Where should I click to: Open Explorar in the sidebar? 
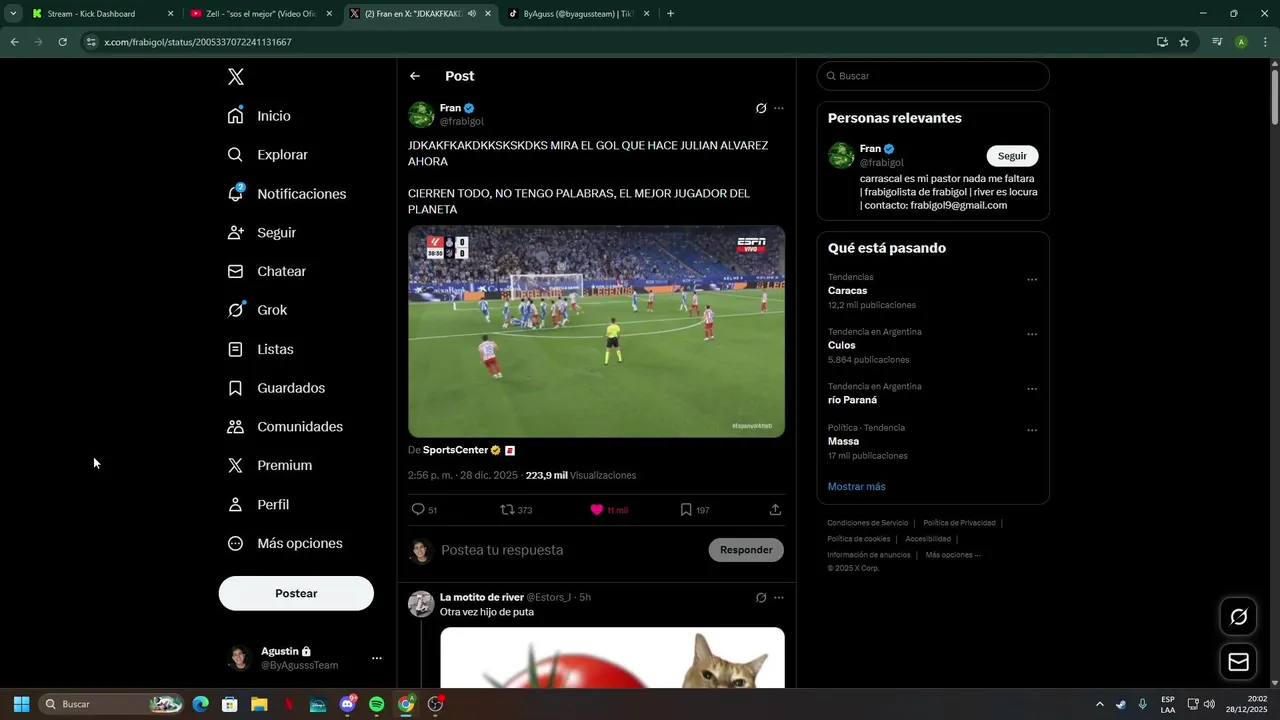267,155
